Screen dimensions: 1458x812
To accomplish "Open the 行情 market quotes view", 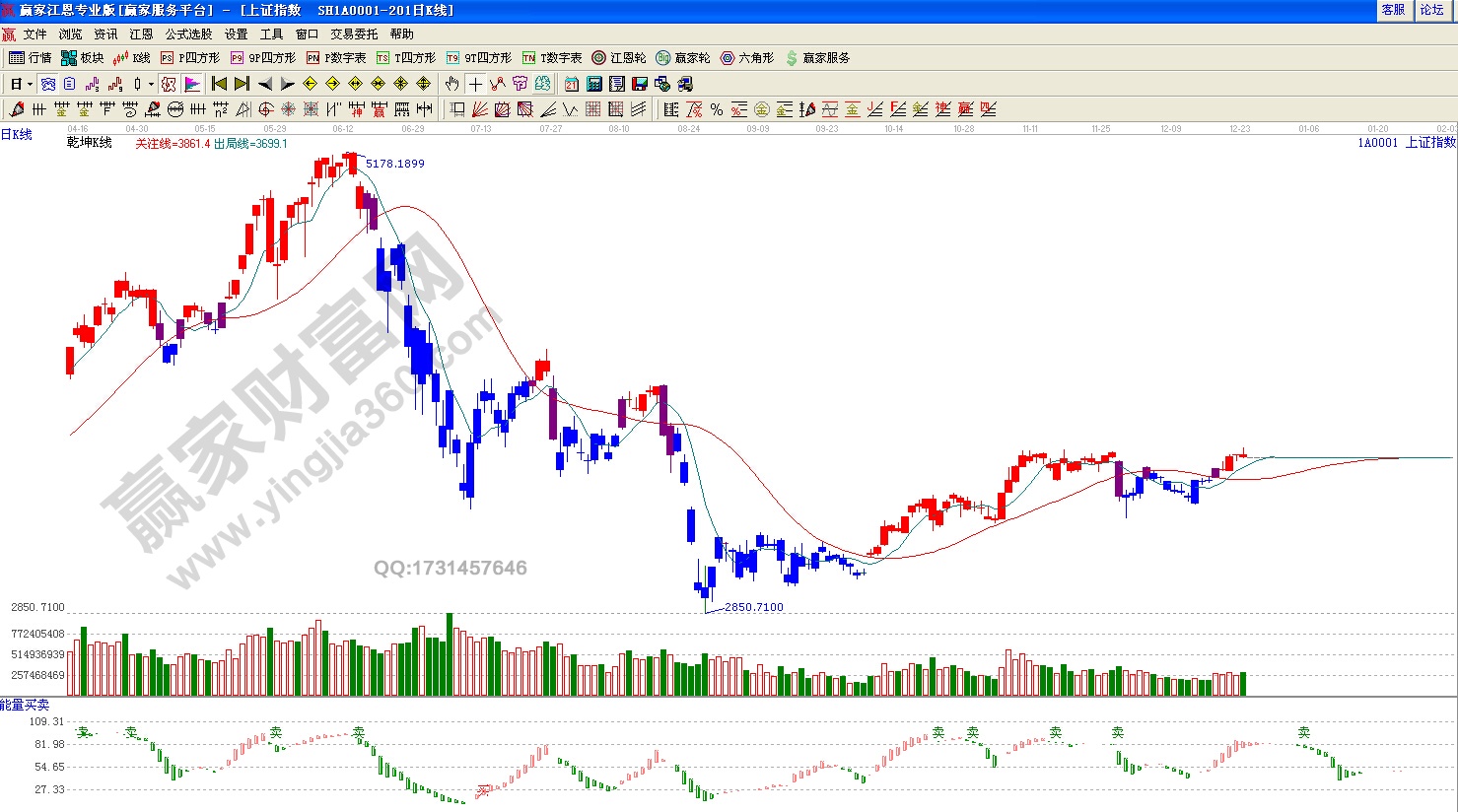I will 30,58.
